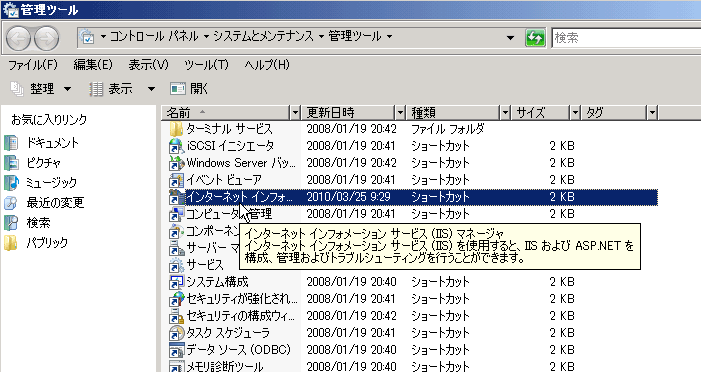Navigate to コントロール パネル breadcrumb
Viewport: 701px width, 372px height.
coord(154,37)
